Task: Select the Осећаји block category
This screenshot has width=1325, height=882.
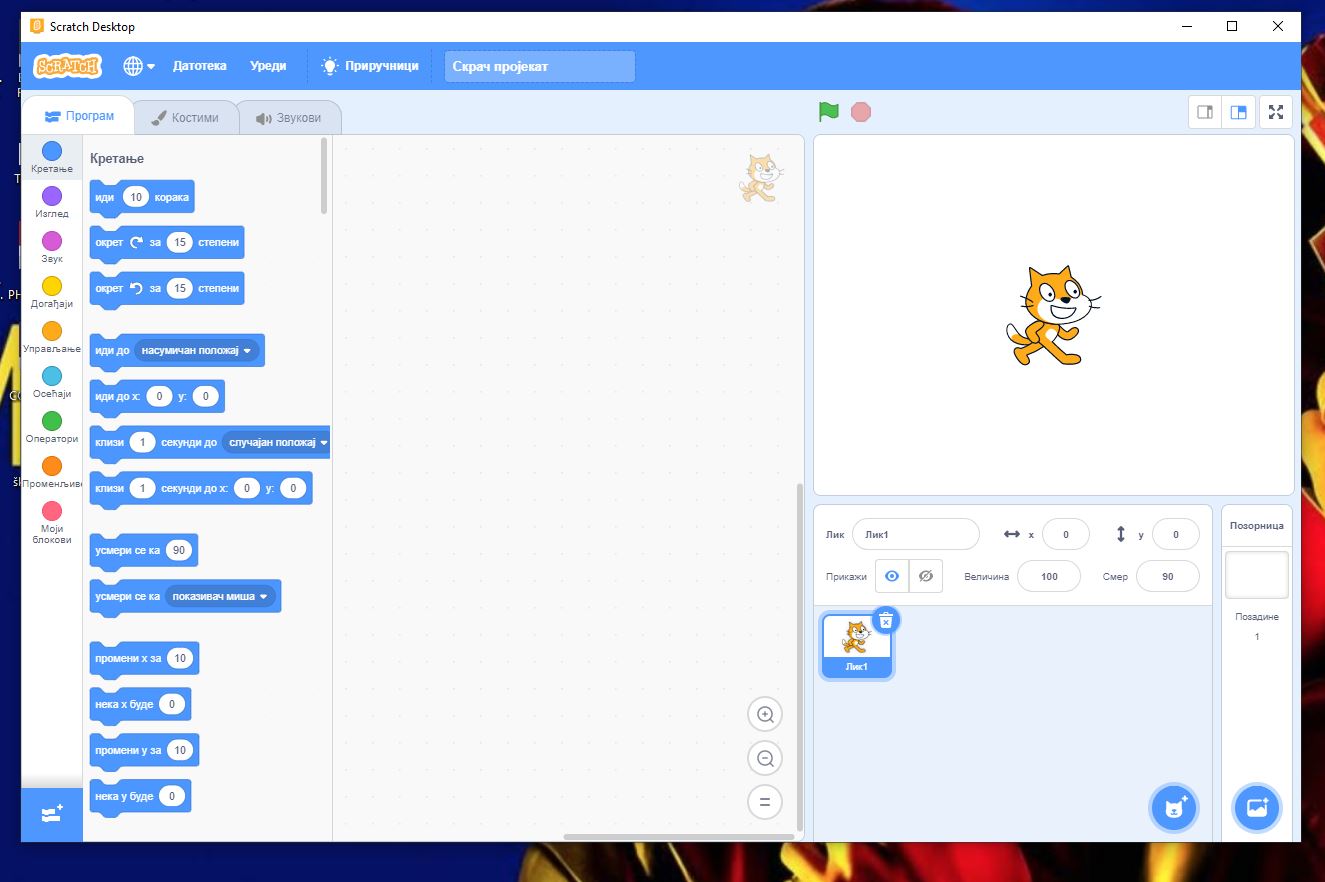Action: 52,382
